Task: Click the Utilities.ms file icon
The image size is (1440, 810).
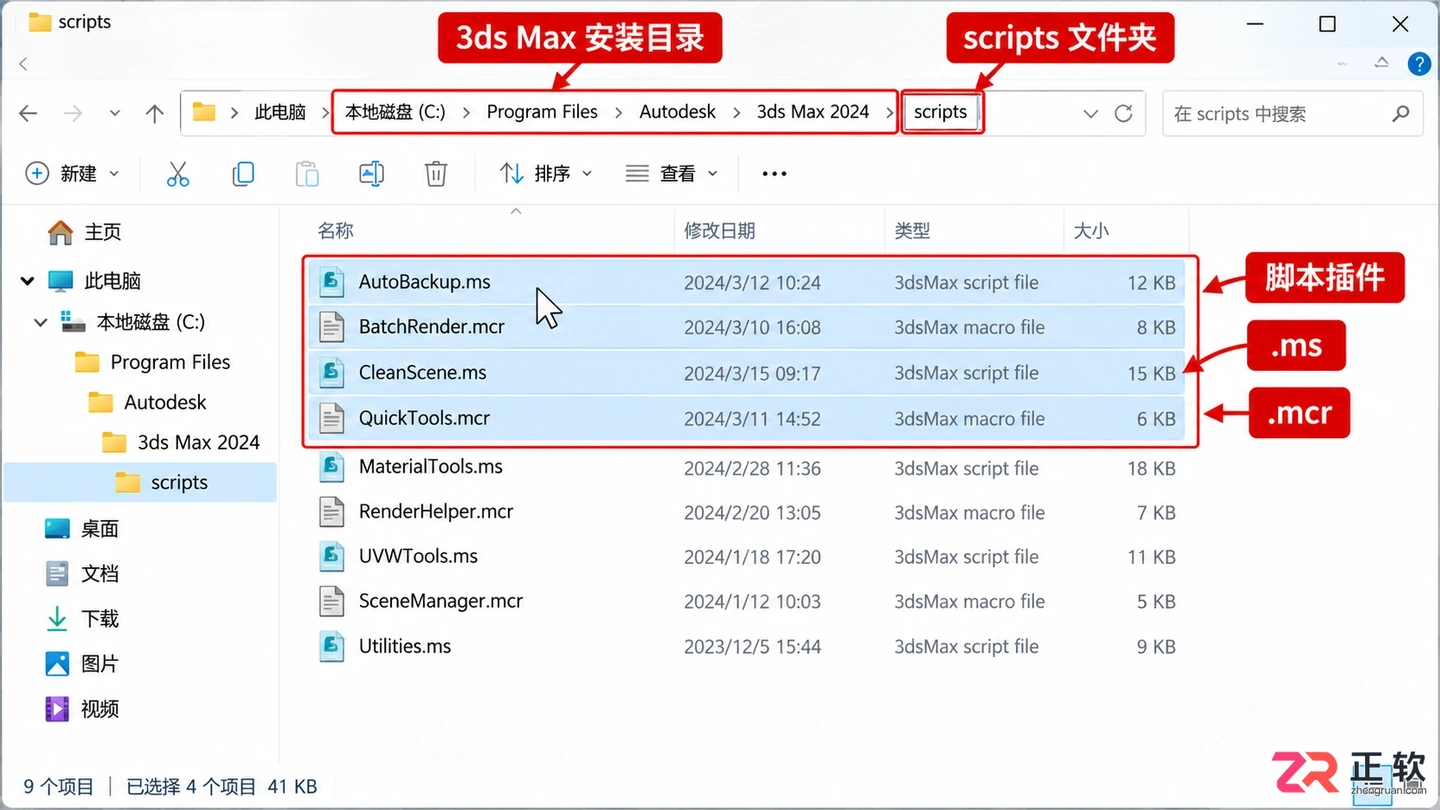Action: click(x=332, y=646)
